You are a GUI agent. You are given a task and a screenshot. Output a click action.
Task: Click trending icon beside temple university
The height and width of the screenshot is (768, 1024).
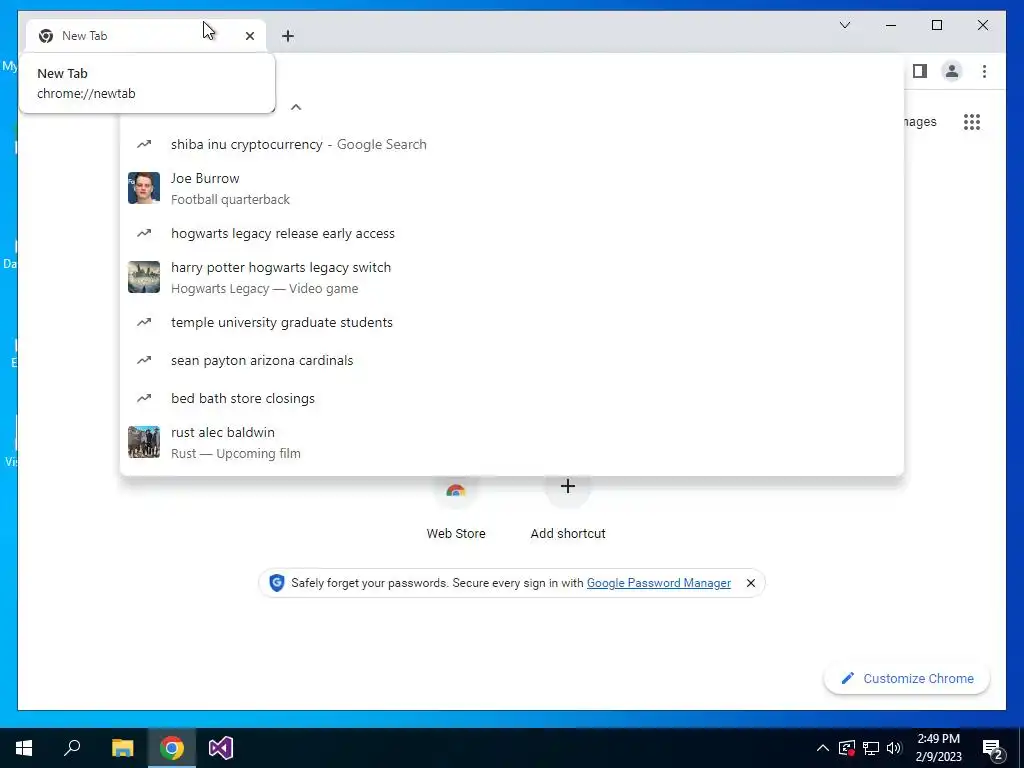click(x=144, y=323)
